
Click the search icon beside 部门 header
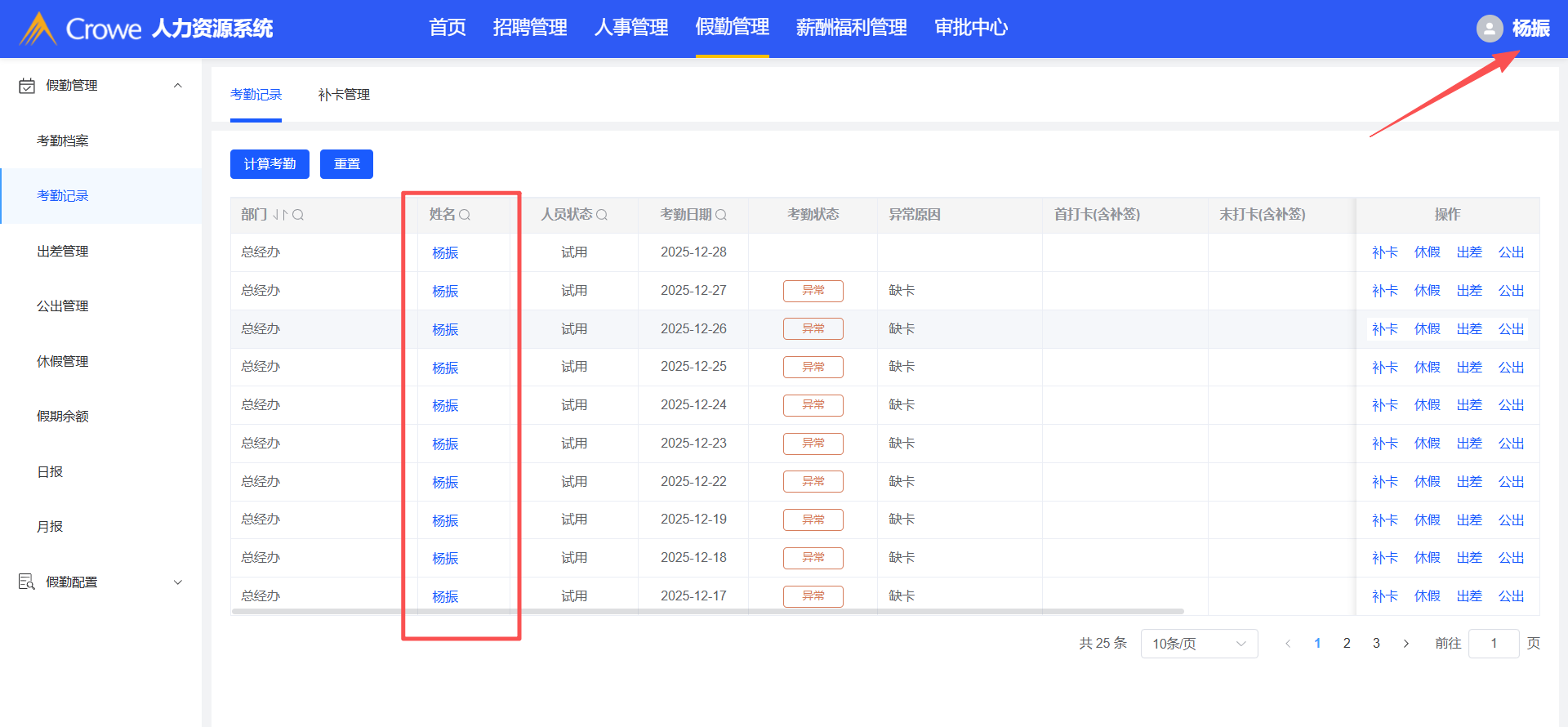[298, 215]
